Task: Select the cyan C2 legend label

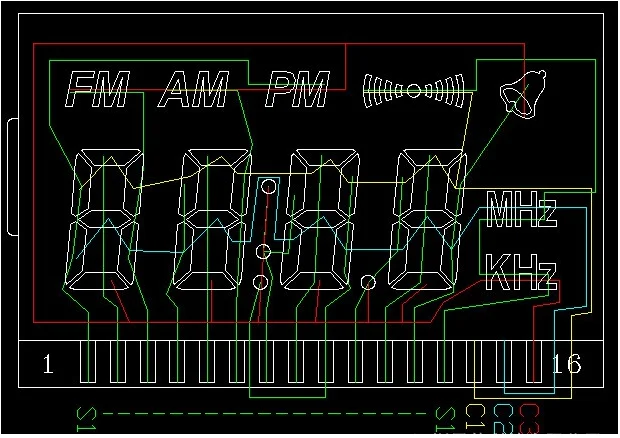Action: [x=503, y=419]
